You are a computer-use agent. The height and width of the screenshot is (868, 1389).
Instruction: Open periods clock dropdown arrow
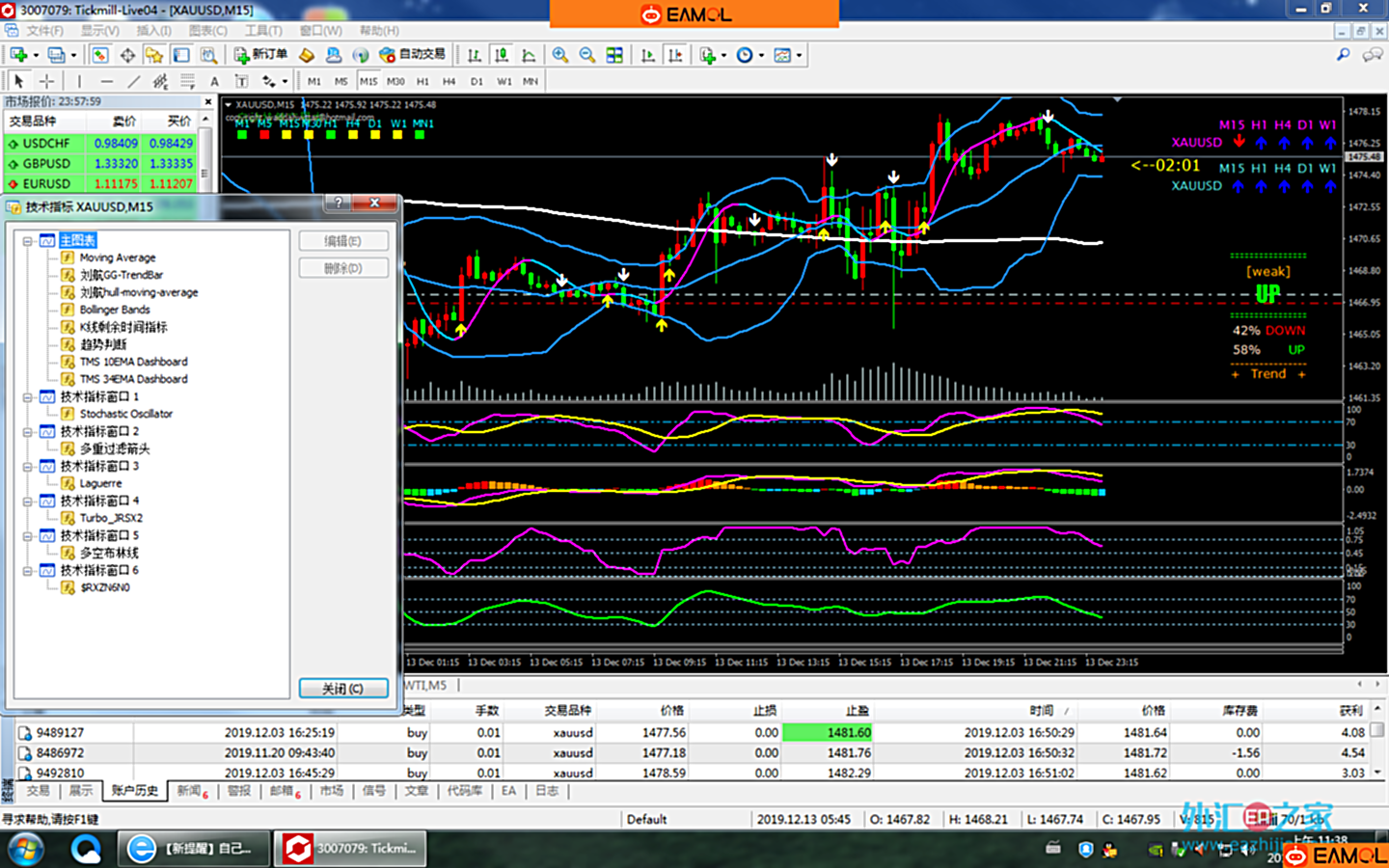(761, 55)
